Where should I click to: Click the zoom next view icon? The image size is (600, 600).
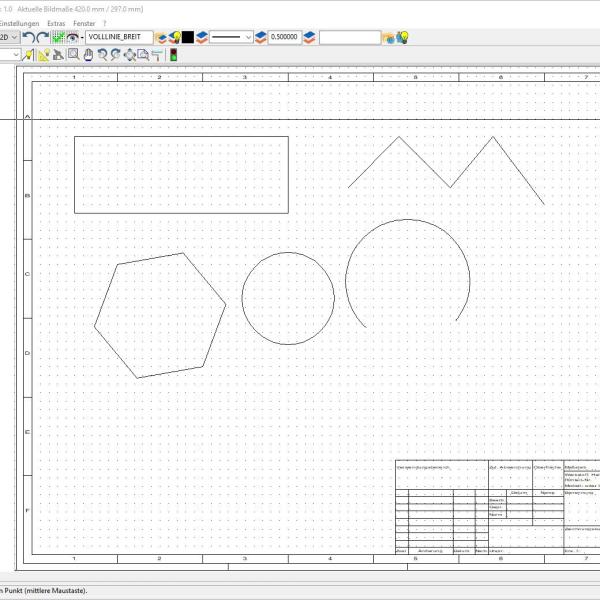coord(116,55)
